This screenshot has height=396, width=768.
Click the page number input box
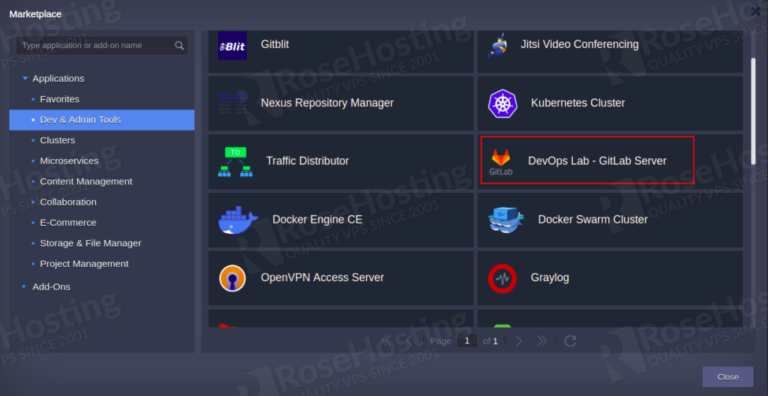(x=467, y=341)
